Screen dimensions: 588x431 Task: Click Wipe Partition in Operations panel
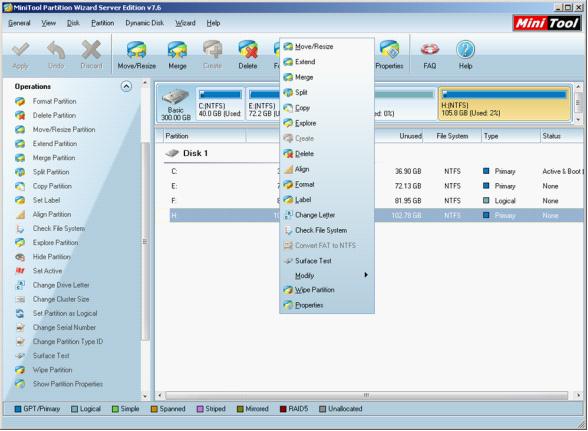(x=52, y=370)
